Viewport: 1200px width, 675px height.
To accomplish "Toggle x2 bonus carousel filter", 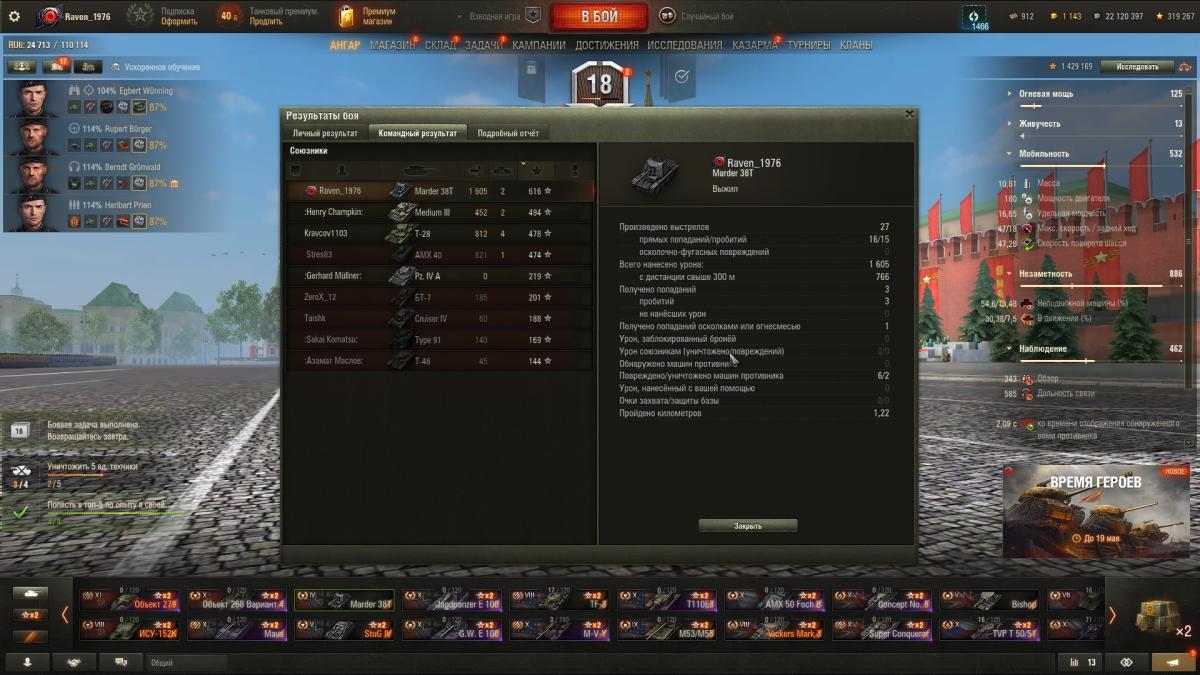I will (30, 614).
